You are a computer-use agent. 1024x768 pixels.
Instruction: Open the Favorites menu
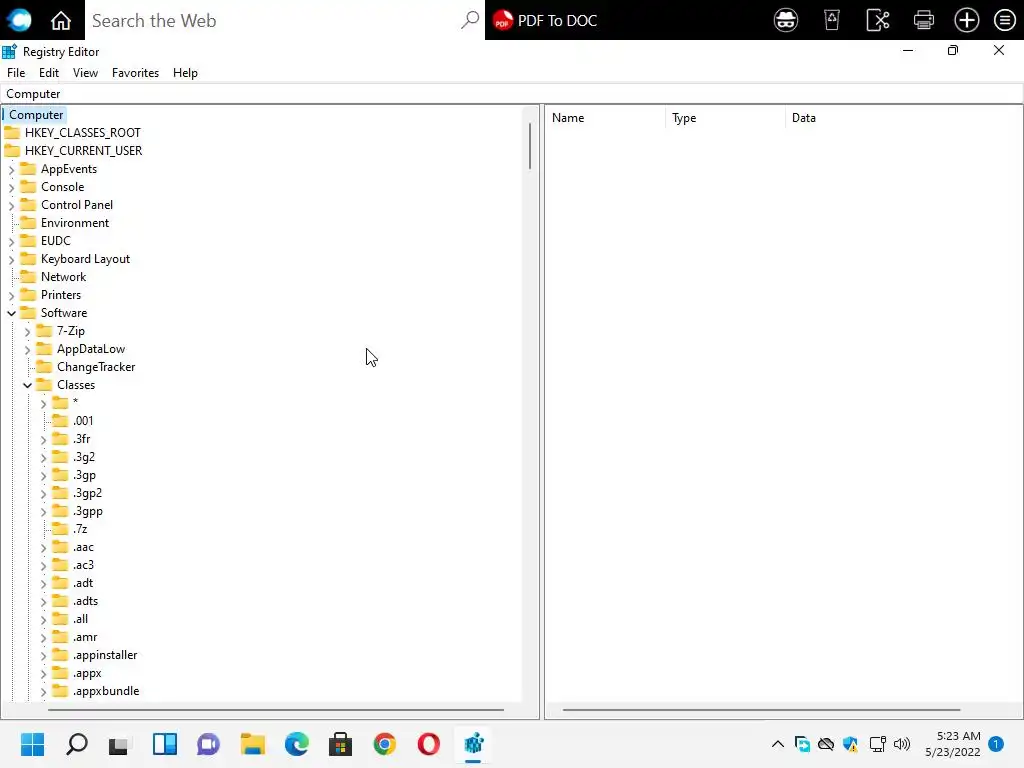tap(135, 72)
